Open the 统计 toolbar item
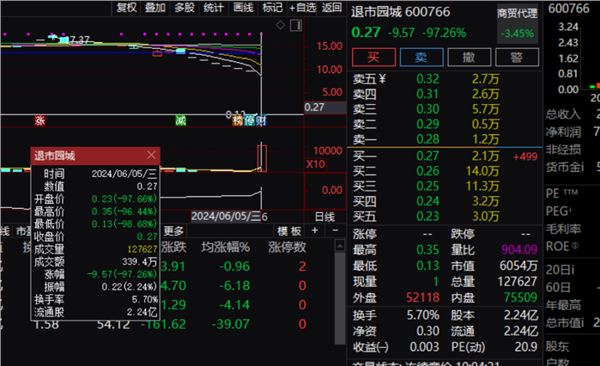600x366 pixels. (214, 7)
